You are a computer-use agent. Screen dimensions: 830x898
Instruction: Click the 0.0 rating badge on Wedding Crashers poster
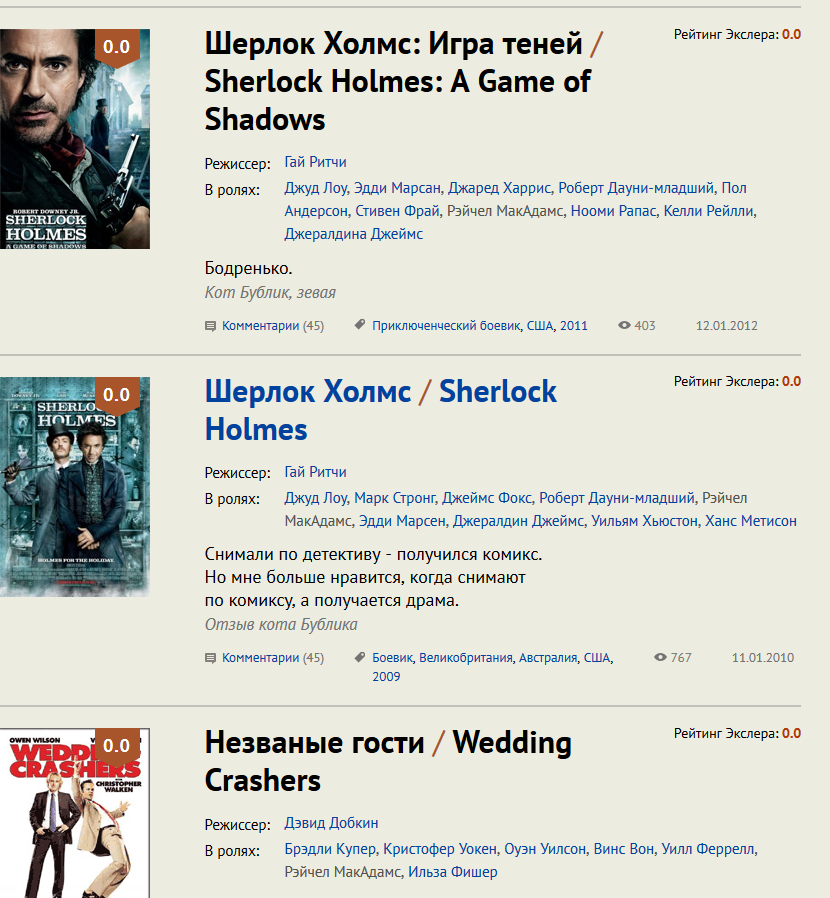coord(117,746)
